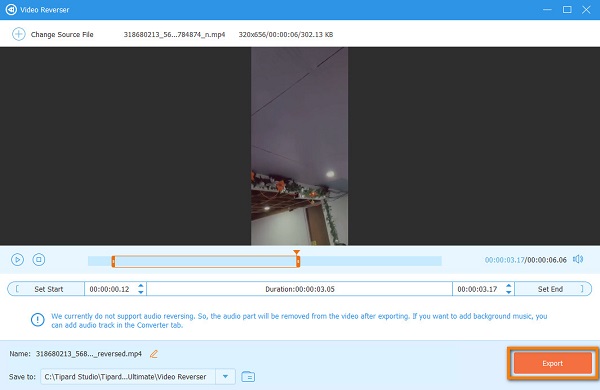Viewport: 600px width, 390px height.
Task: Click the file info 320x656/00:00:06/302.13 KB
Action: click(286, 34)
